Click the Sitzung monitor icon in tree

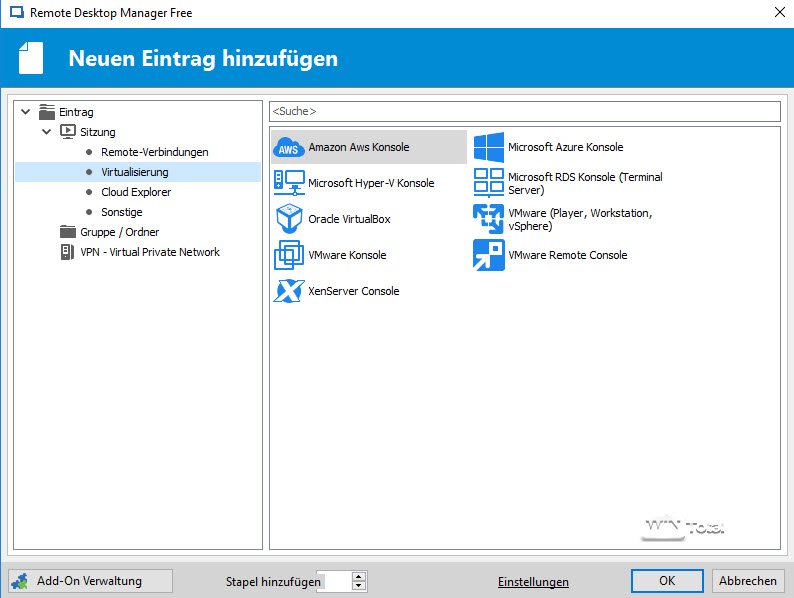(68, 132)
